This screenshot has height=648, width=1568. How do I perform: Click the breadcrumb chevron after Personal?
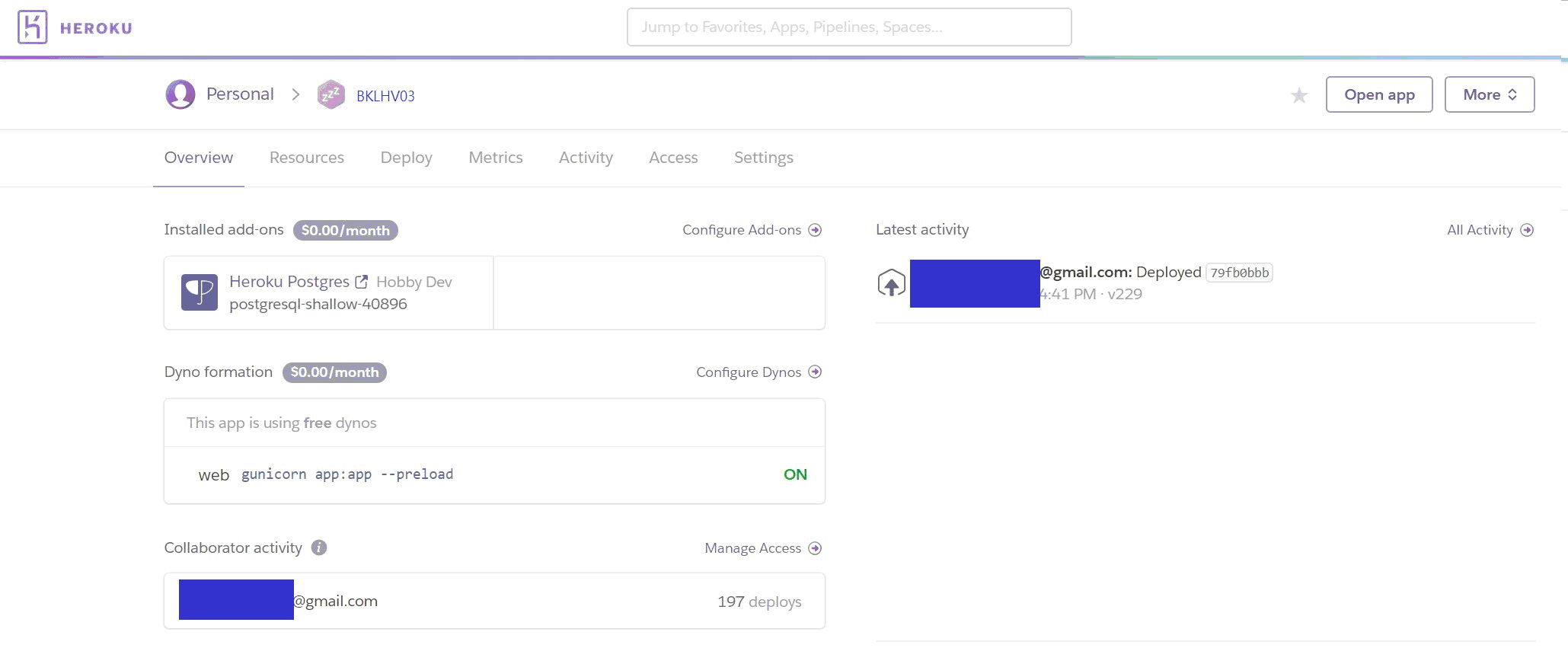pyautogui.click(x=295, y=94)
